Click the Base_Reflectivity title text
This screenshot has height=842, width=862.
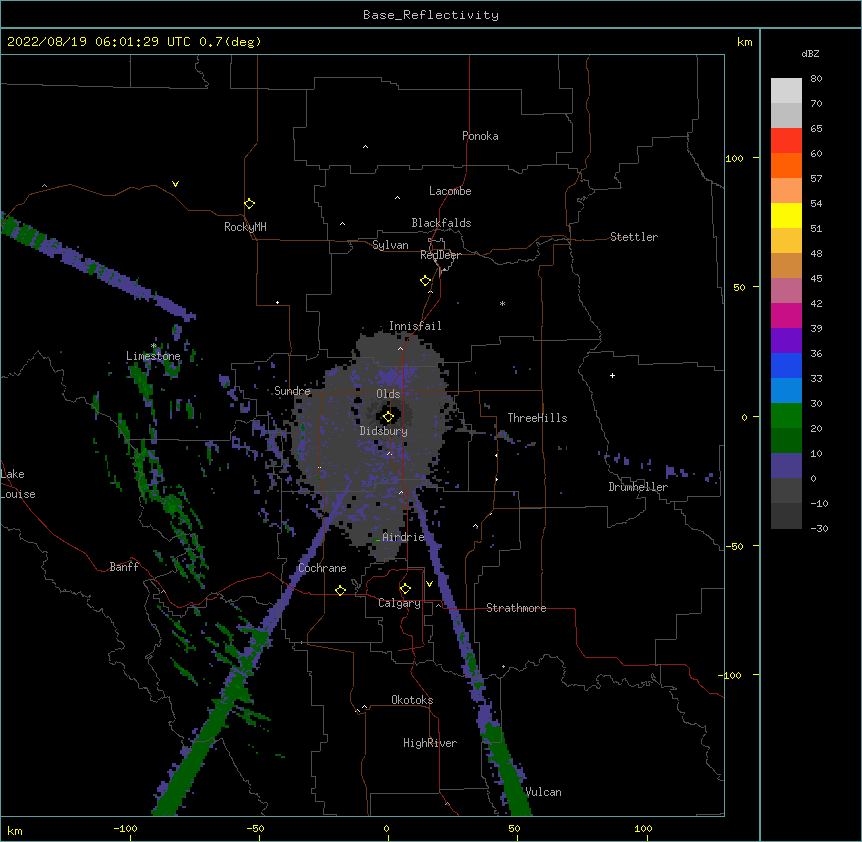pyautogui.click(x=431, y=15)
